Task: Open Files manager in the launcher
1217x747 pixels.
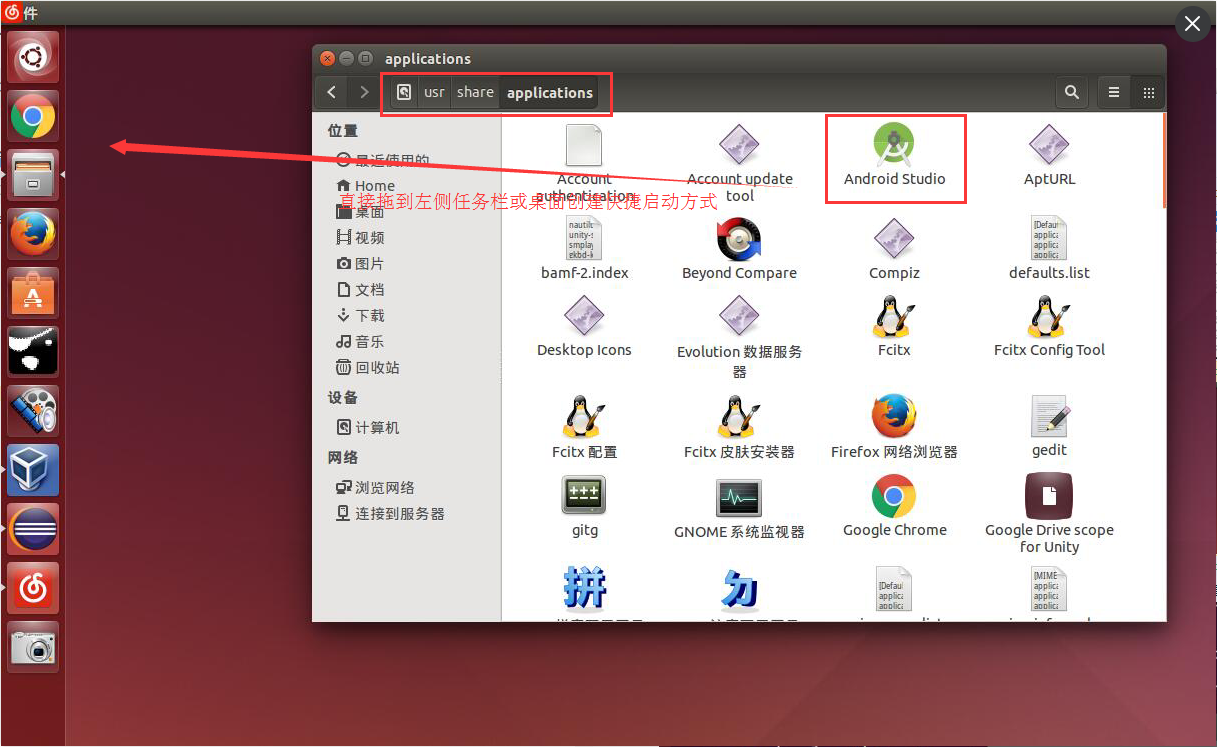Action: pos(33,175)
